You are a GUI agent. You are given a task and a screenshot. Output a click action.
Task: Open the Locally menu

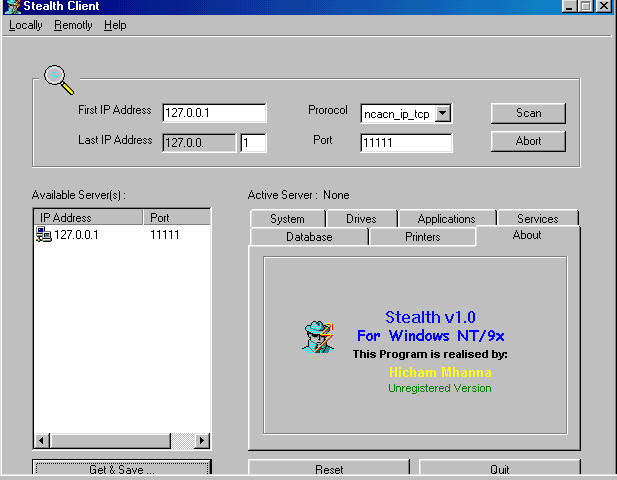26,25
